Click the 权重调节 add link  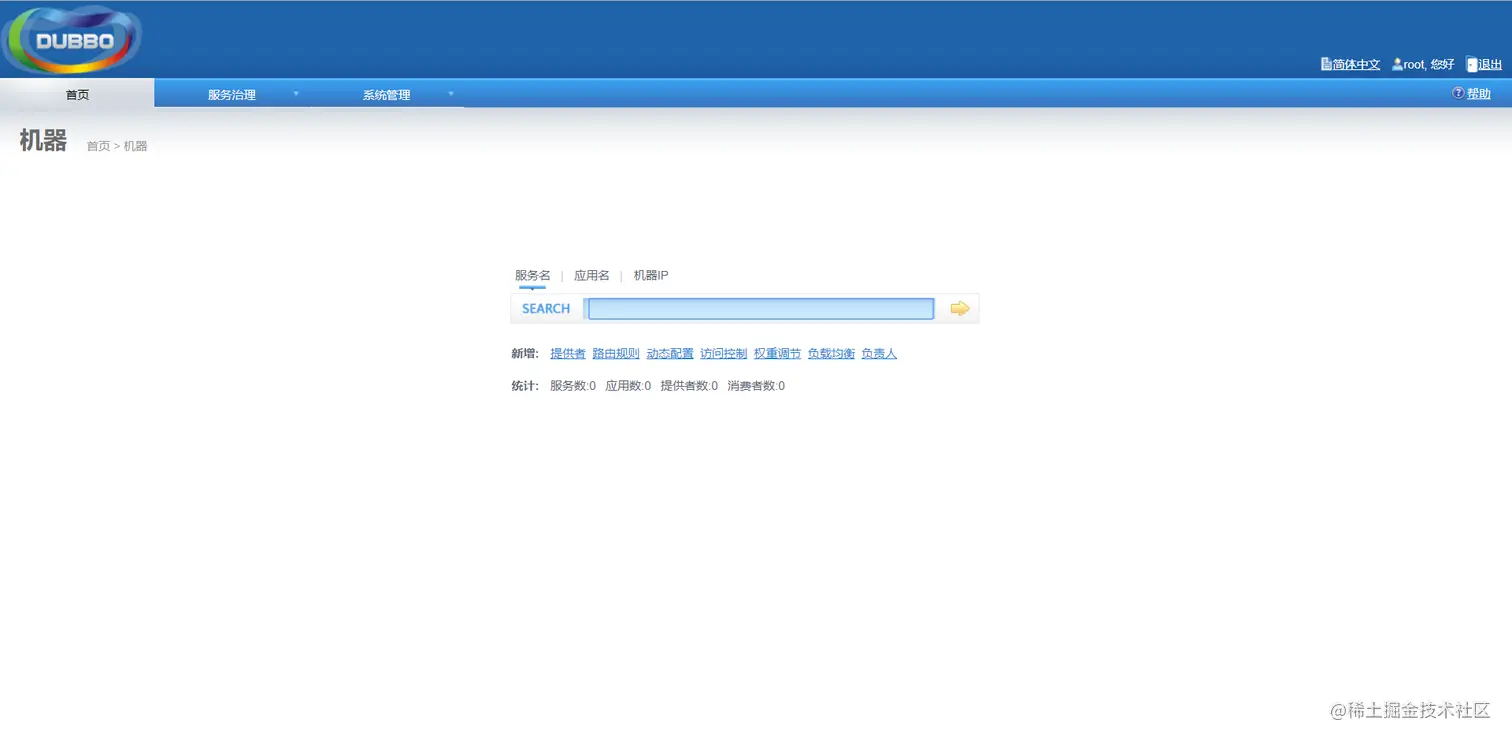[778, 354]
